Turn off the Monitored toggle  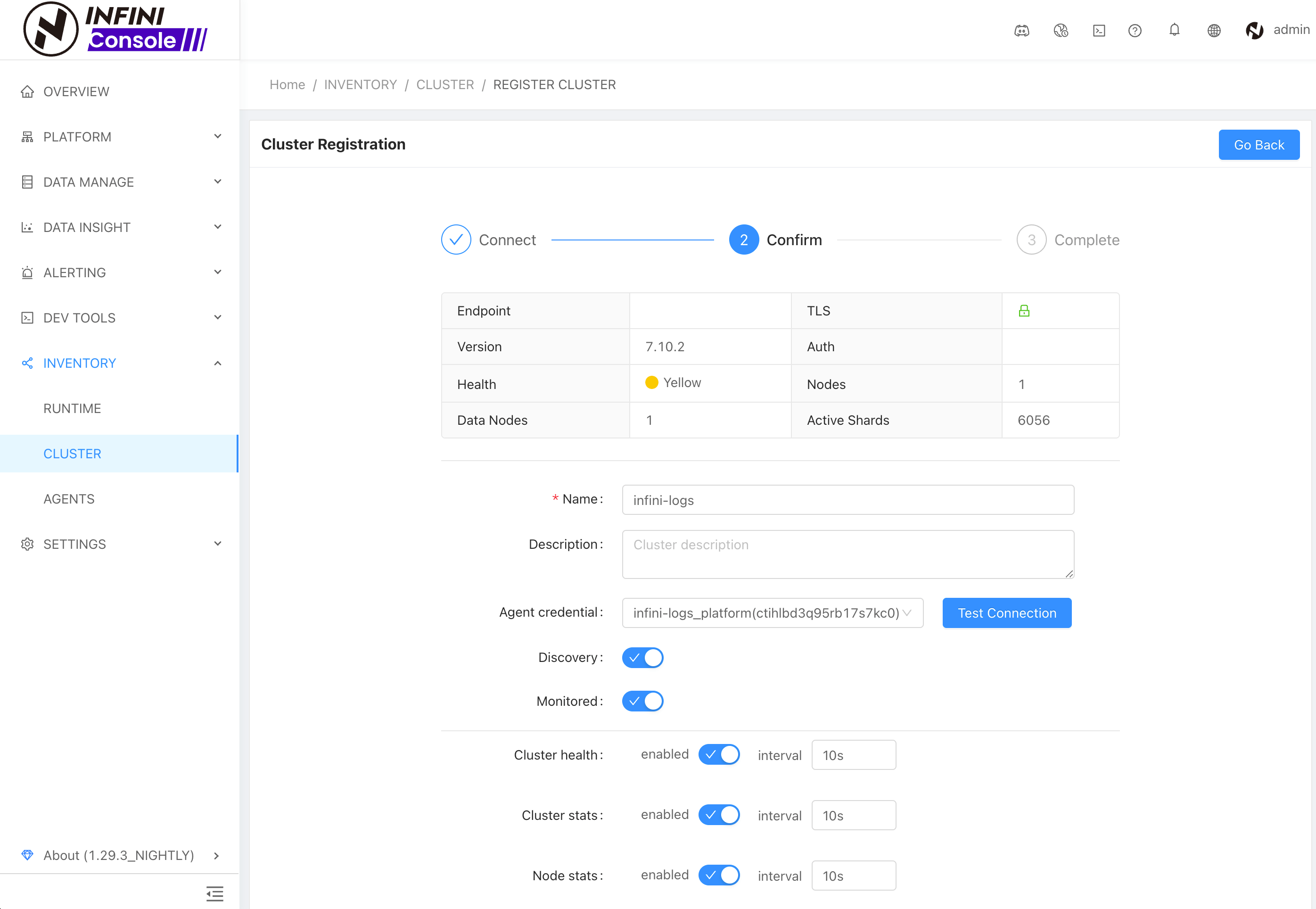click(x=642, y=701)
